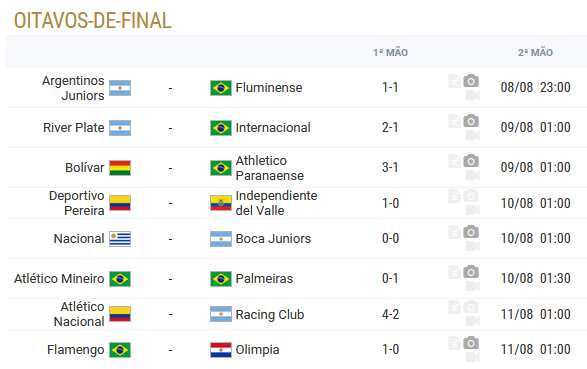Click Independiente del Valle team name
Screen dimensions: 587x369
[276, 203]
